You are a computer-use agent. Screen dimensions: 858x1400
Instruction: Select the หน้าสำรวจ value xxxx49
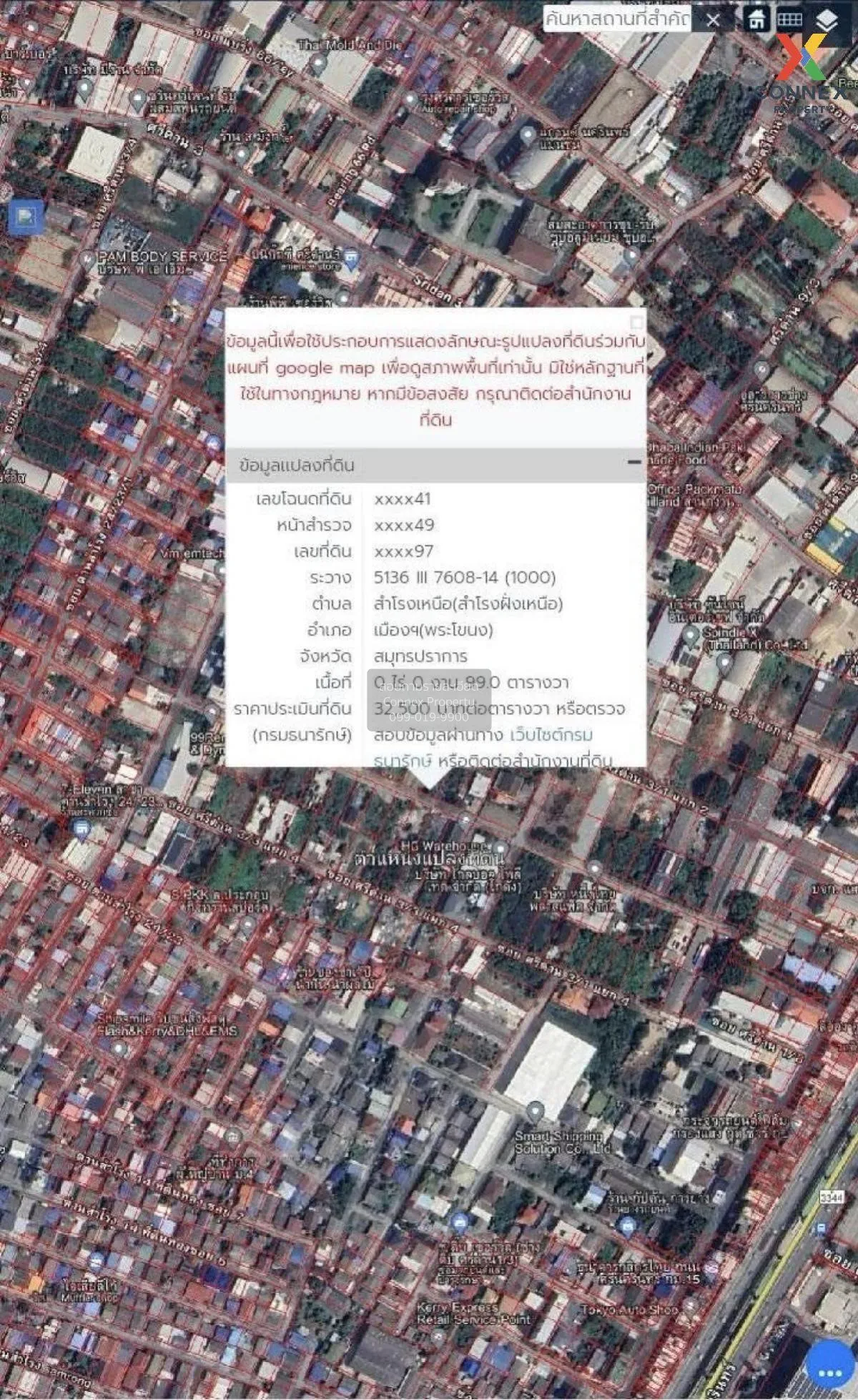pos(404,525)
